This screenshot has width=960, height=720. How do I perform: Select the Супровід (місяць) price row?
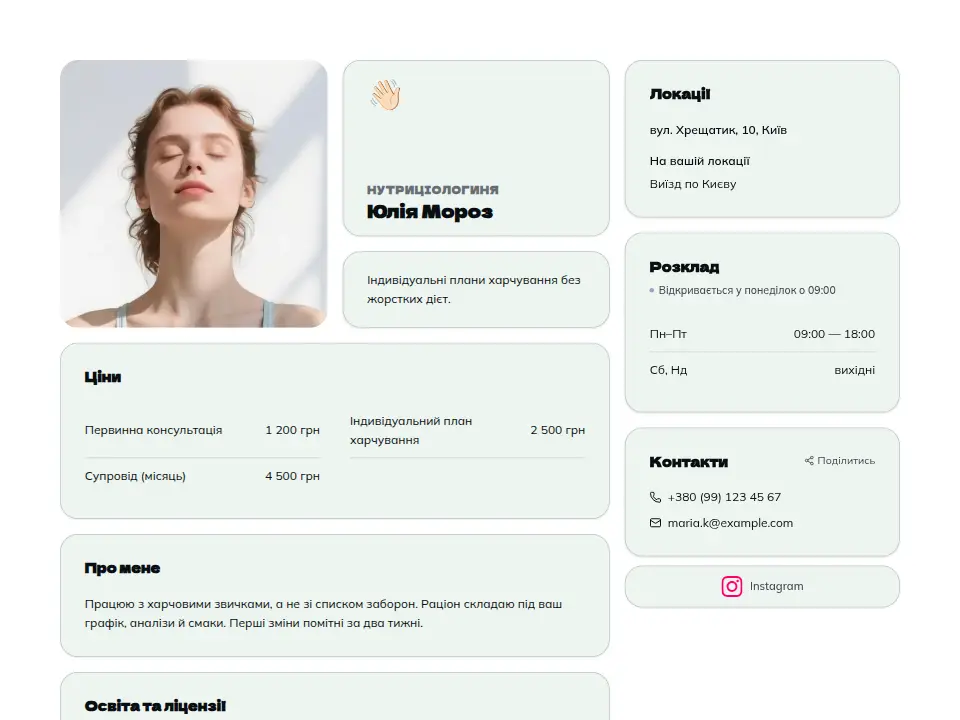click(x=202, y=476)
